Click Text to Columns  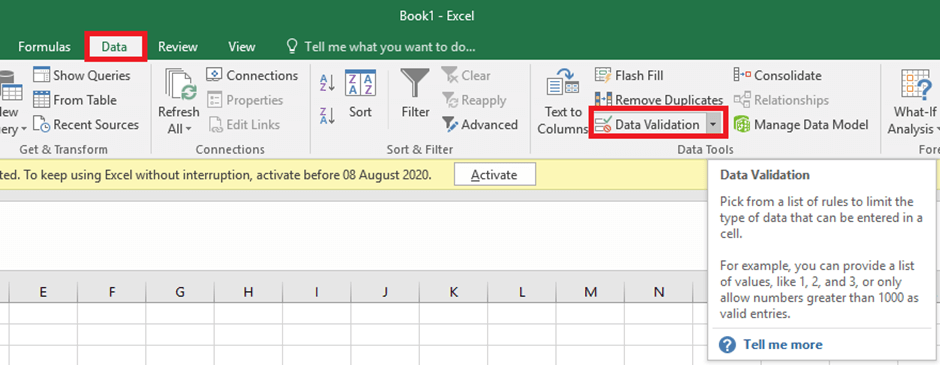tap(562, 102)
